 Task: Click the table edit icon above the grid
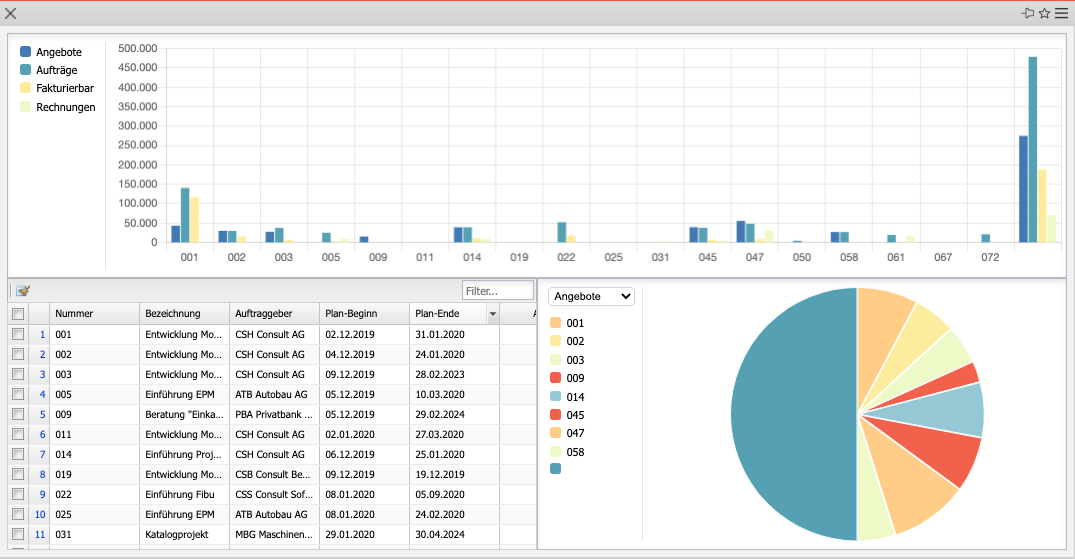pyautogui.click(x=23, y=290)
